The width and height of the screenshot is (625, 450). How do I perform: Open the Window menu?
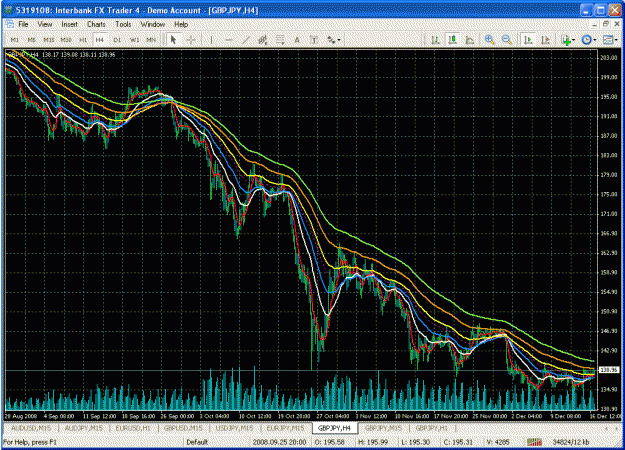153,24
